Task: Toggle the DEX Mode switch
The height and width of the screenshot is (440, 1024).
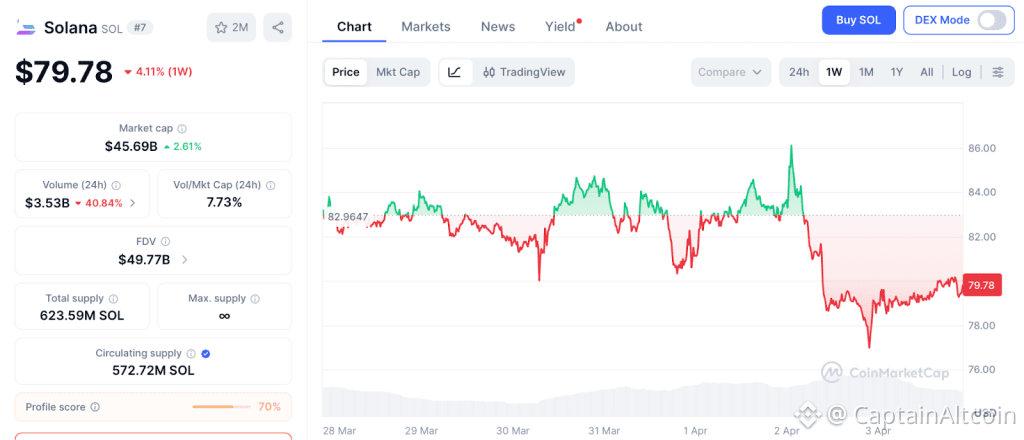Action: tap(991, 20)
